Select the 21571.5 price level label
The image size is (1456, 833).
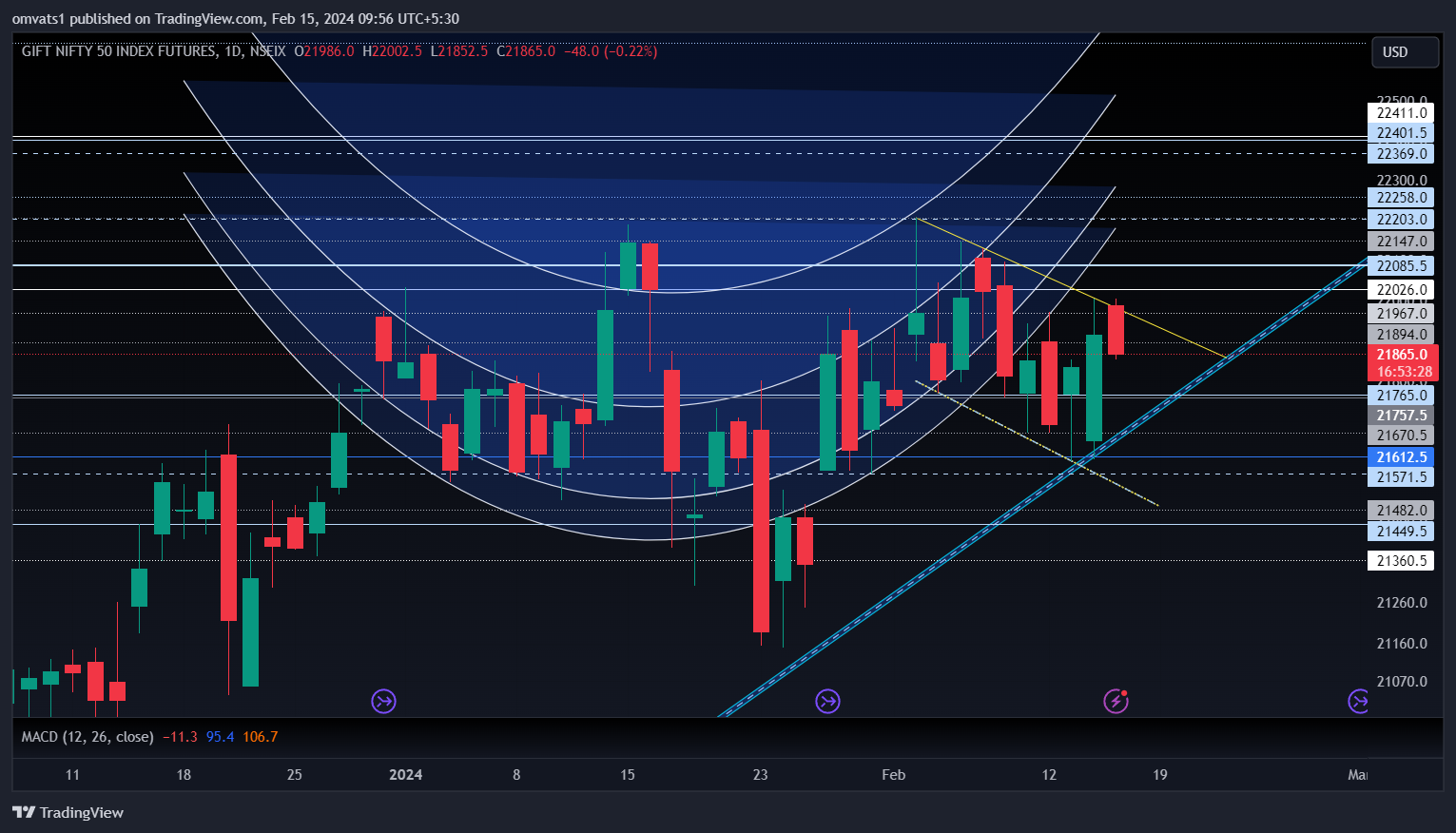1402,477
